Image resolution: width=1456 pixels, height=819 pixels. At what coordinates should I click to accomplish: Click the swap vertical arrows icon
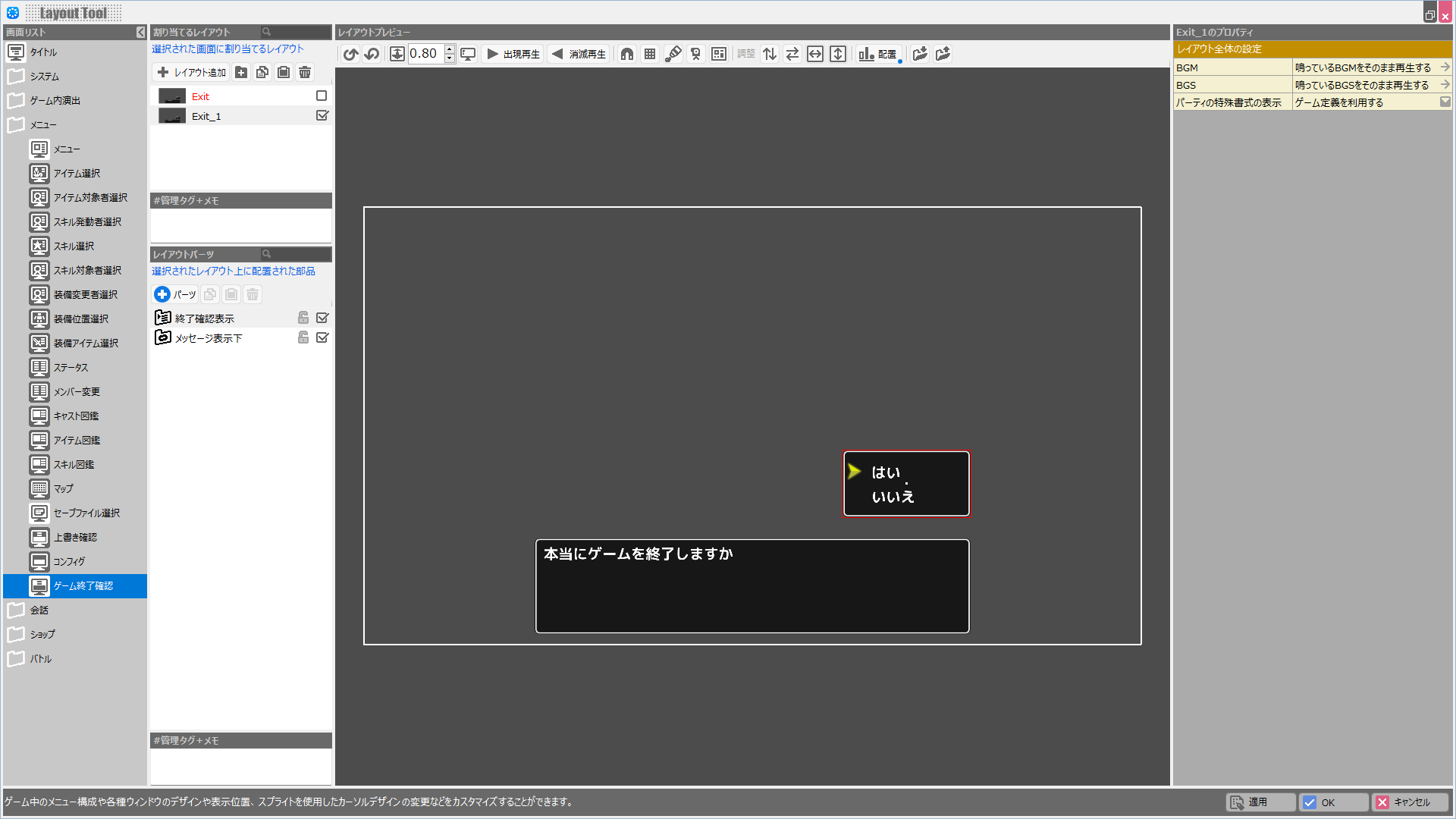click(770, 54)
